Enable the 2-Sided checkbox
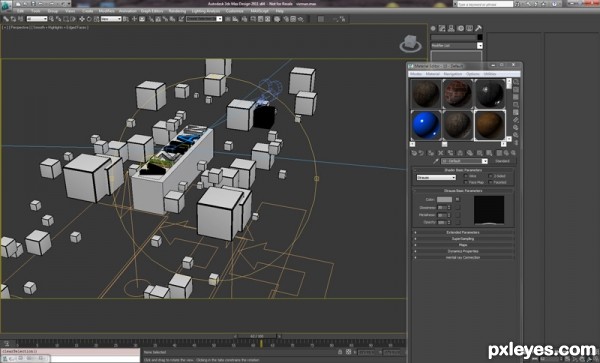Image resolution: width=600 pixels, height=363 pixels. pyautogui.click(x=490, y=176)
